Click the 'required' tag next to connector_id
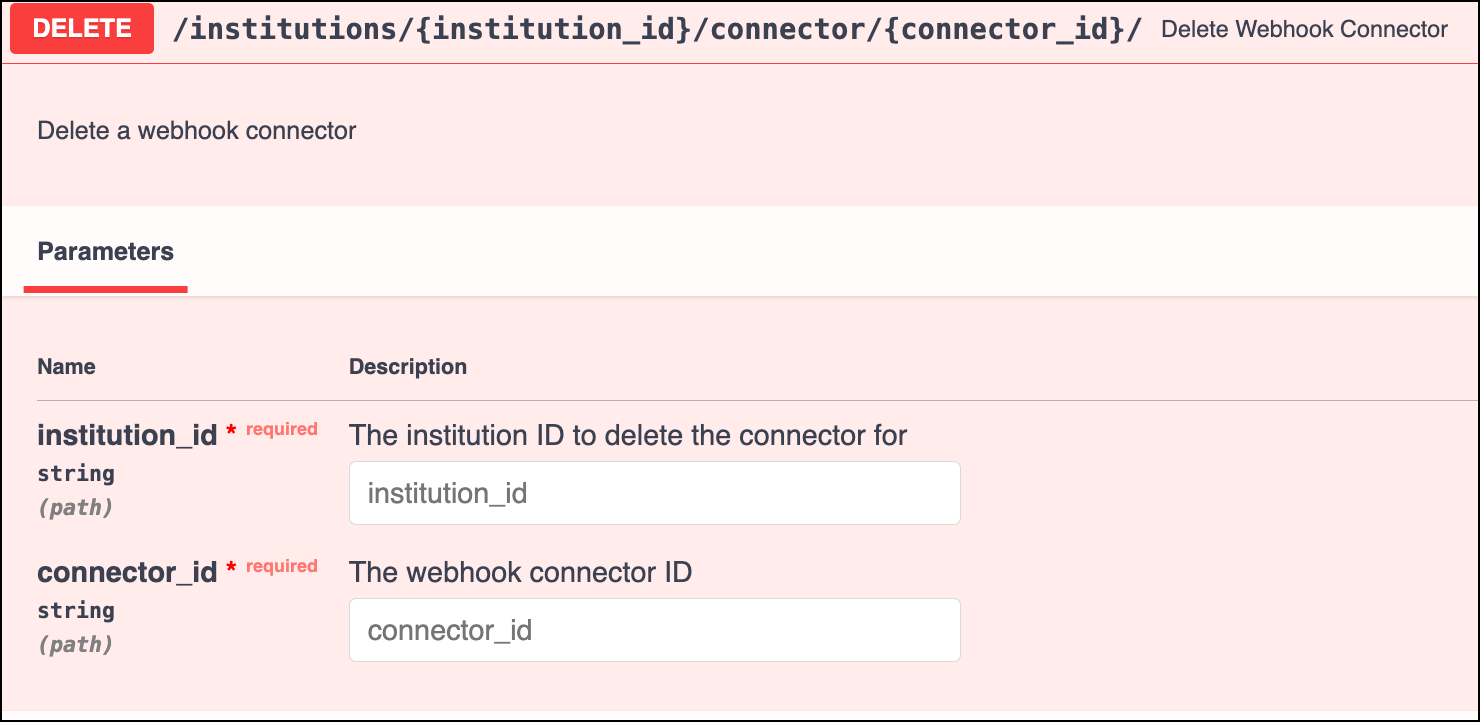1480x722 pixels. pos(282,566)
